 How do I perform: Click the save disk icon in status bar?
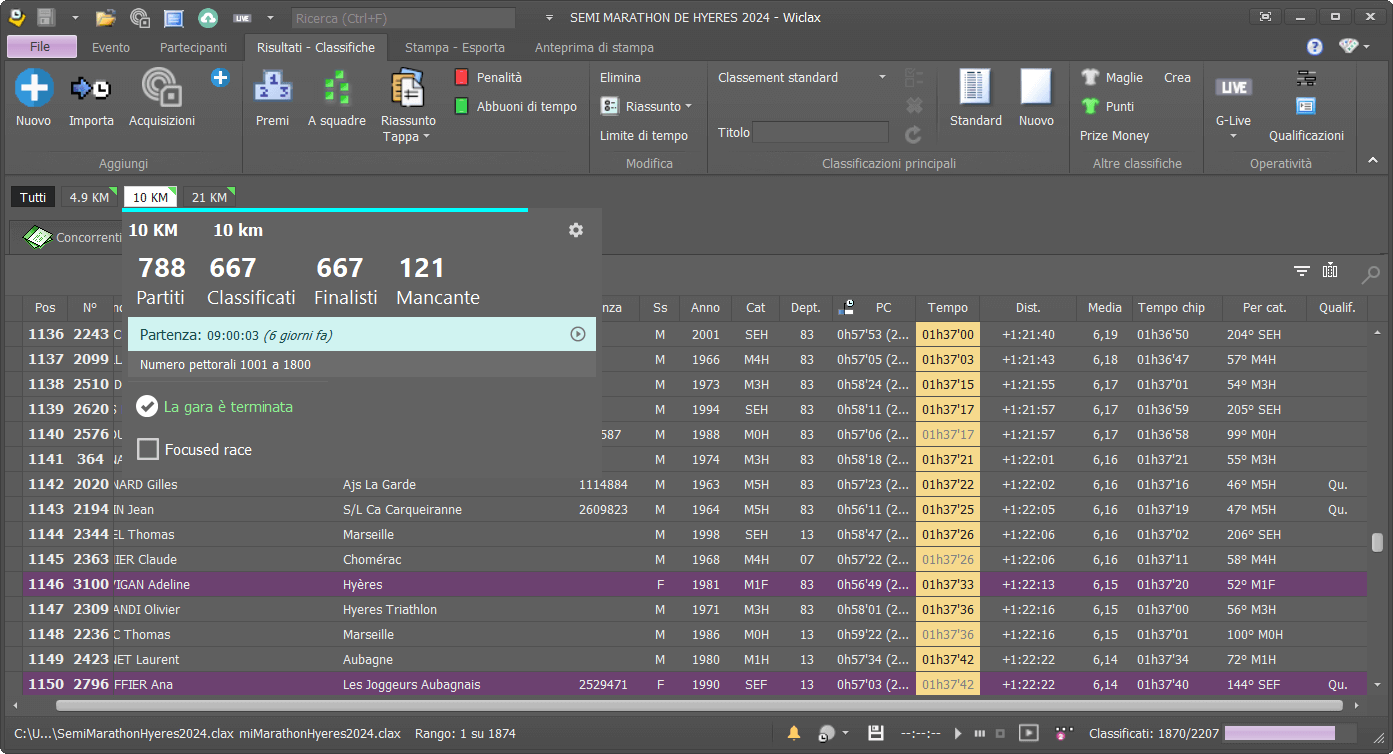coord(875,733)
